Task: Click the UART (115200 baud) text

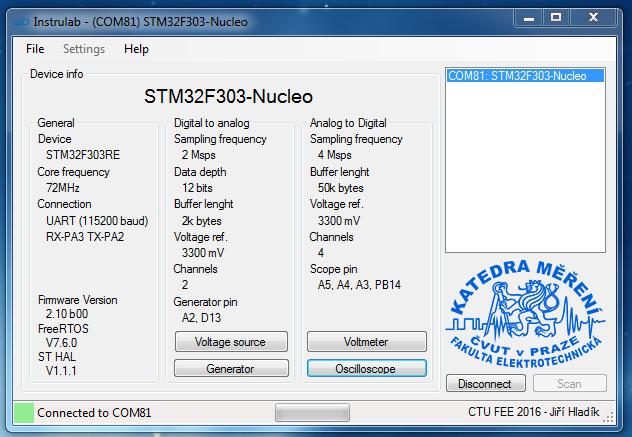Action: [x=97, y=221]
